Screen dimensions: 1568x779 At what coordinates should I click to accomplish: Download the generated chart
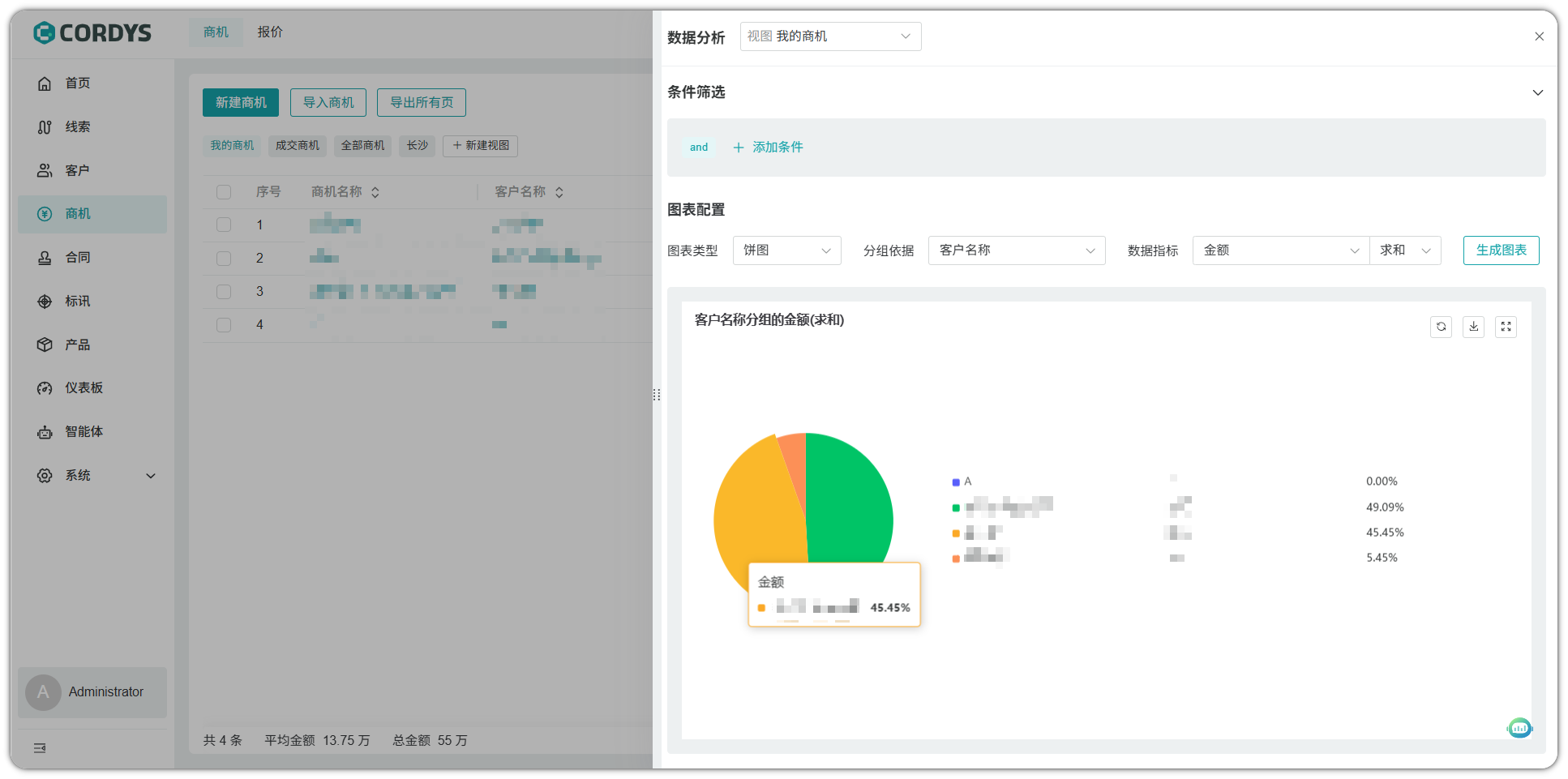point(1473,327)
